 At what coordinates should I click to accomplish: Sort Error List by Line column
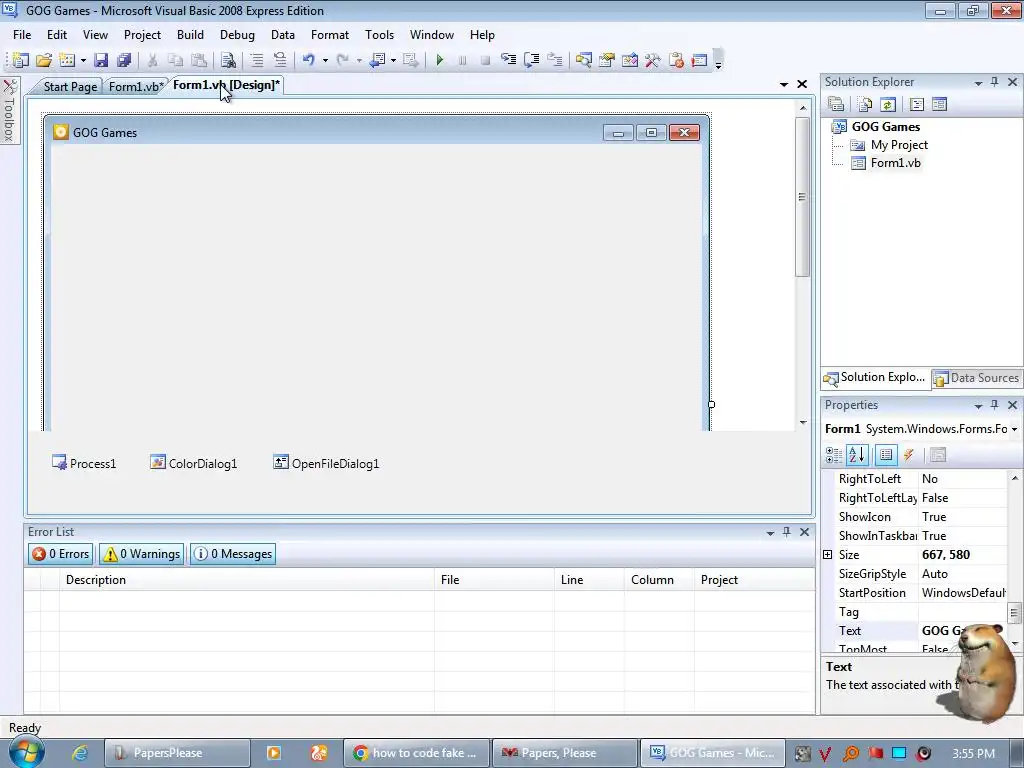pyautogui.click(x=589, y=579)
